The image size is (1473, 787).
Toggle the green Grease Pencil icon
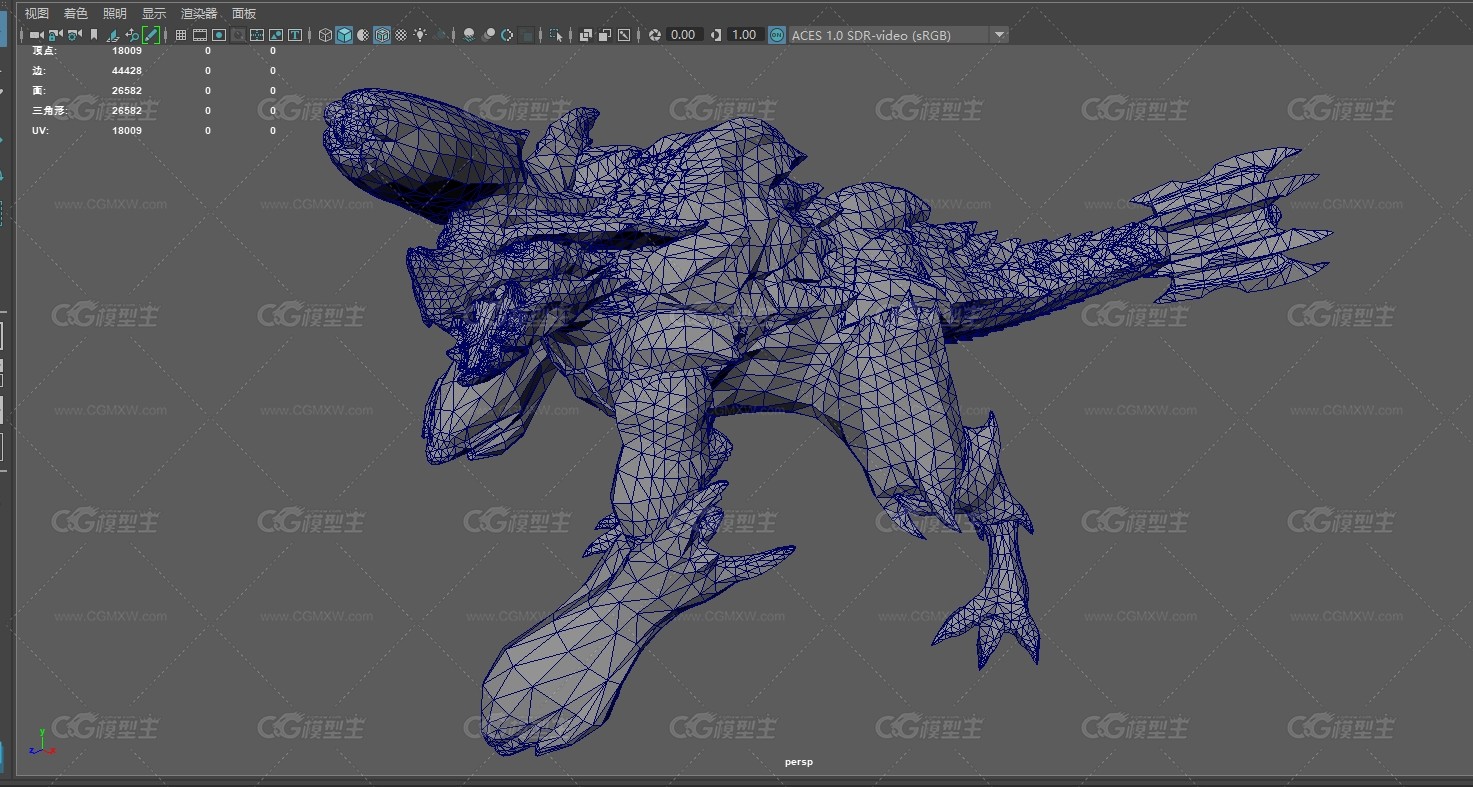point(151,35)
